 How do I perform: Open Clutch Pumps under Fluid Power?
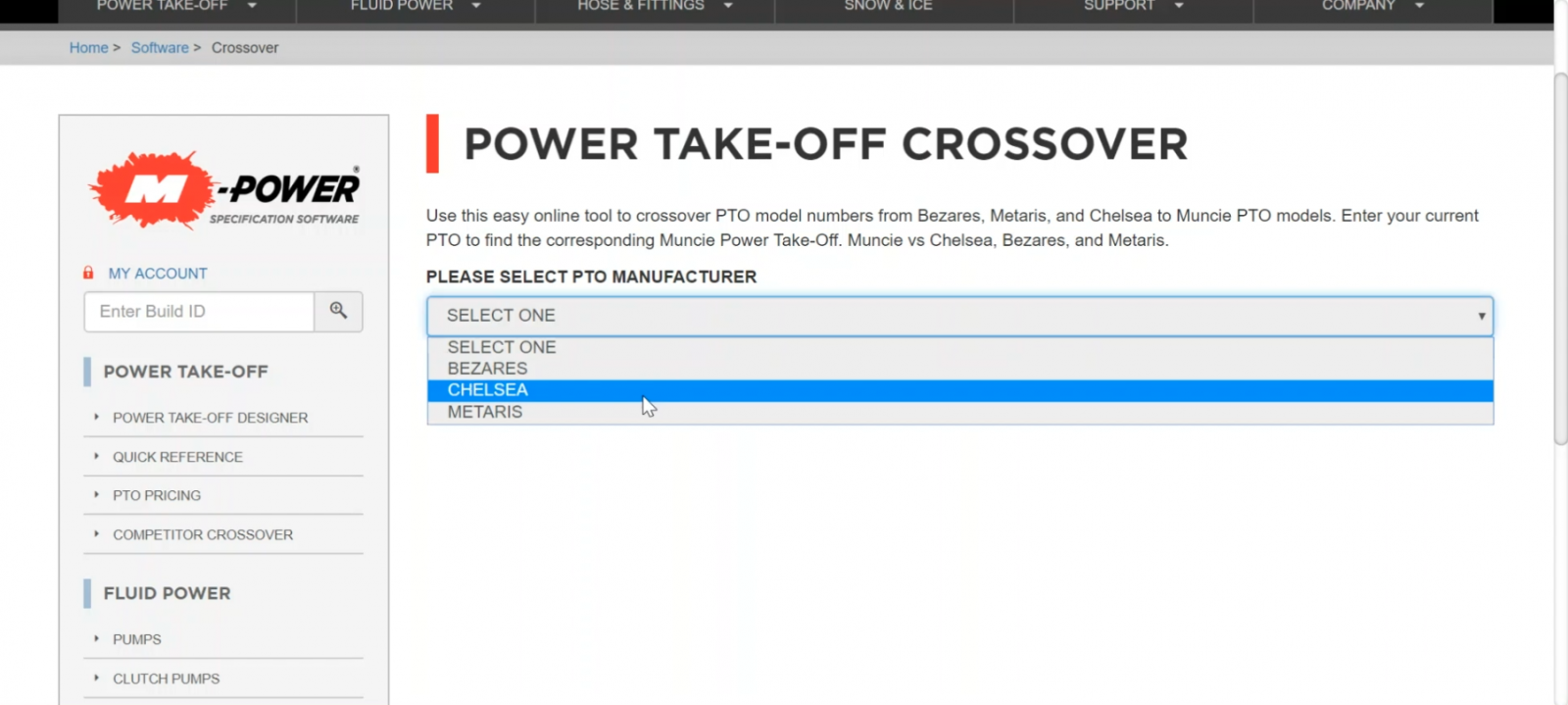point(167,679)
